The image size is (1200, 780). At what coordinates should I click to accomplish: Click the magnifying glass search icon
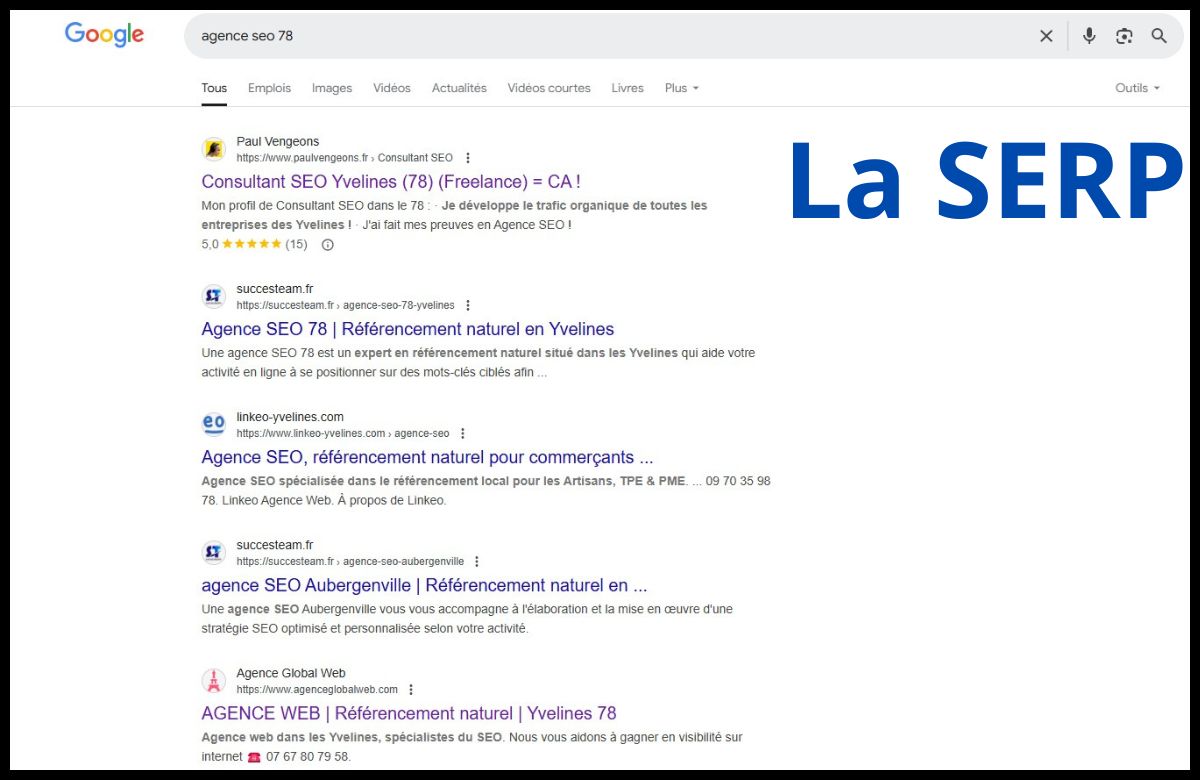point(1159,36)
